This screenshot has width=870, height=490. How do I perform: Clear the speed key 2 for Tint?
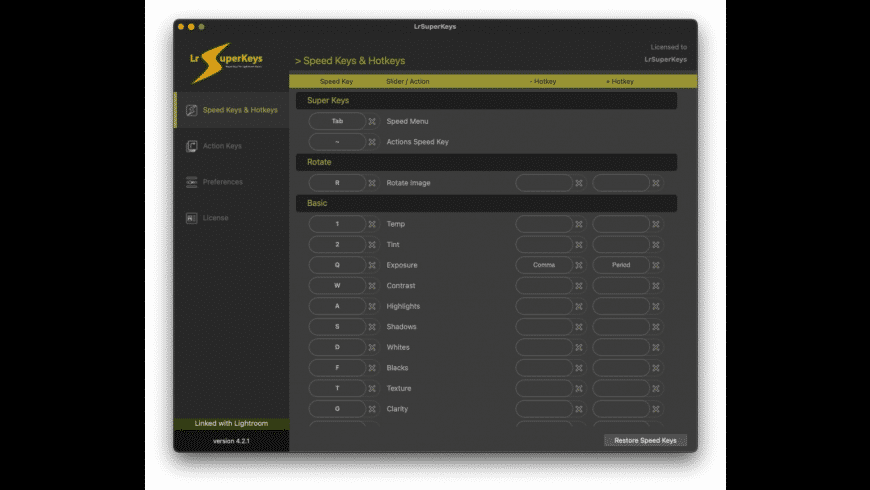372,245
